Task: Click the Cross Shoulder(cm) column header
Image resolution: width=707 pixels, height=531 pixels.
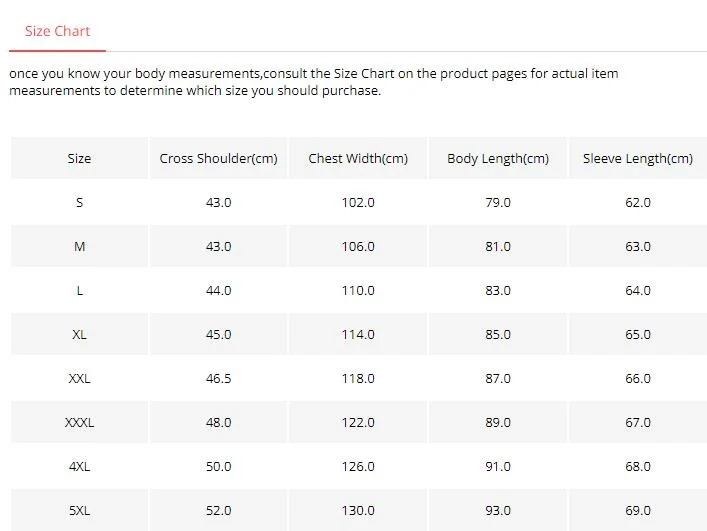Action: click(218, 159)
